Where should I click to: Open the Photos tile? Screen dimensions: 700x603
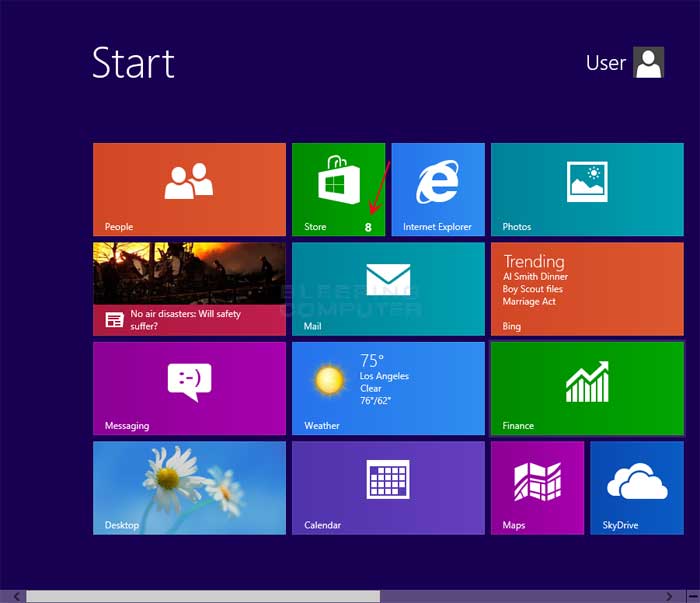coord(587,189)
